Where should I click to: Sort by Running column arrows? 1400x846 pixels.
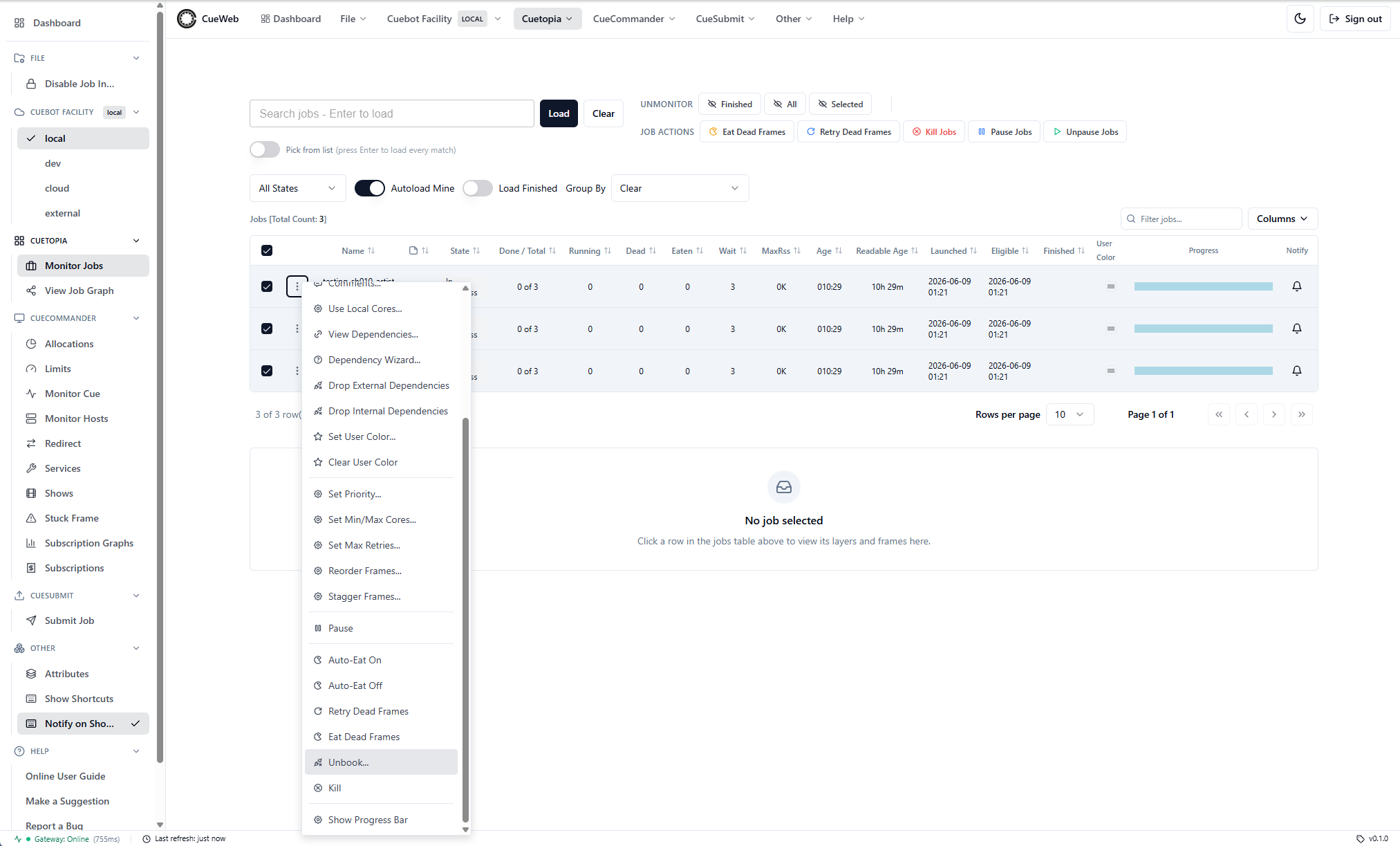pos(608,250)
